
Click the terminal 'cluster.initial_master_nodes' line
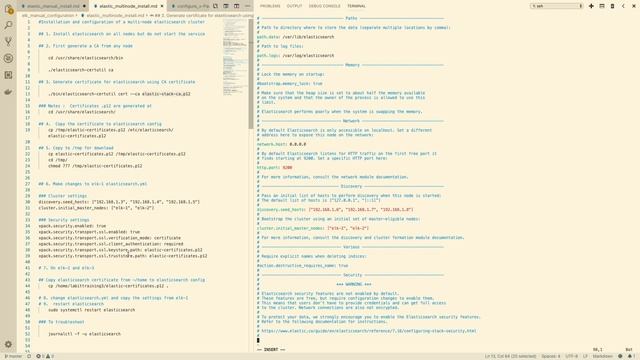click(313, 228)
